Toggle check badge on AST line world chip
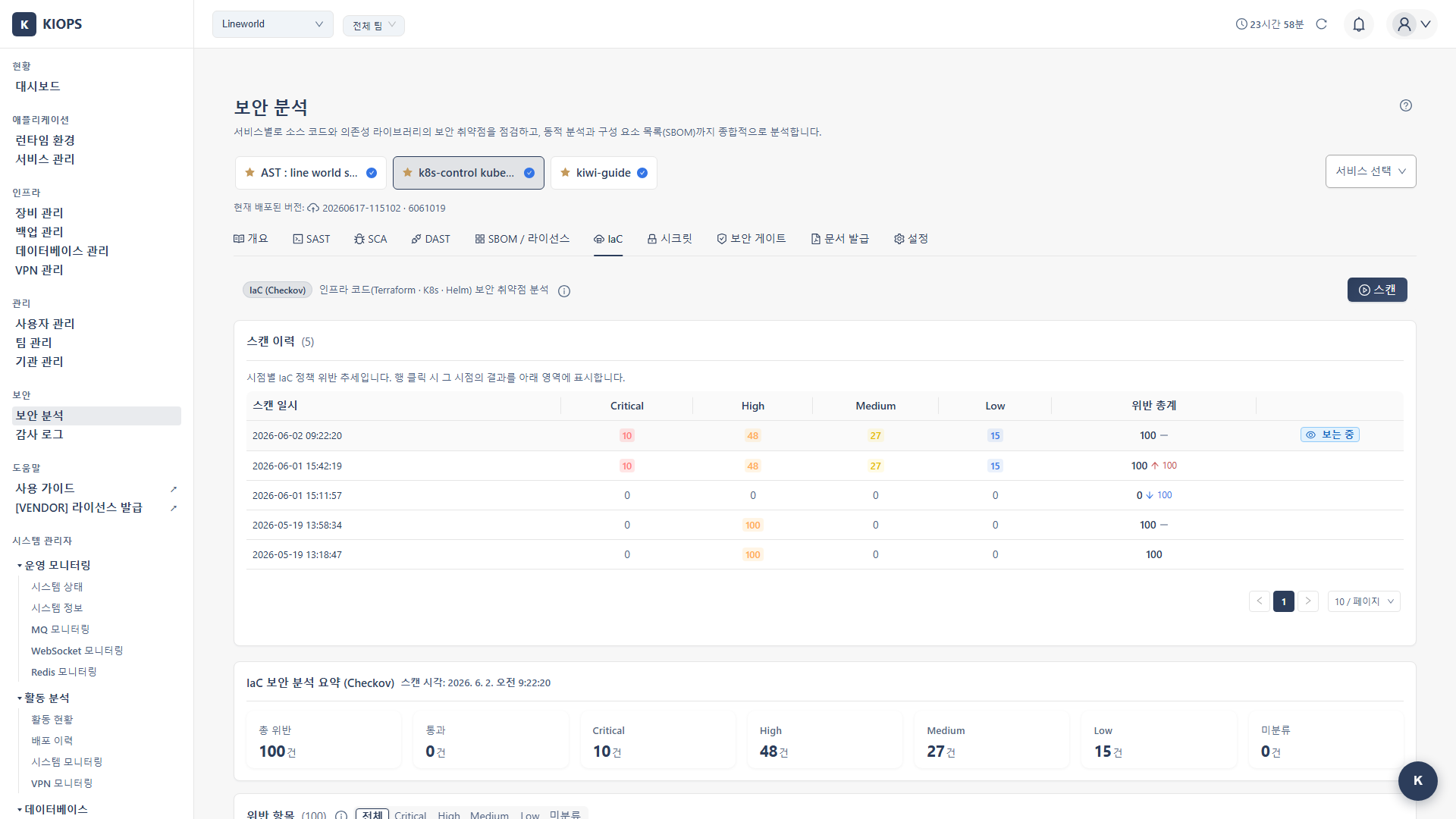The width and height of the screenshot is (1456, 819). pos(372,173)
